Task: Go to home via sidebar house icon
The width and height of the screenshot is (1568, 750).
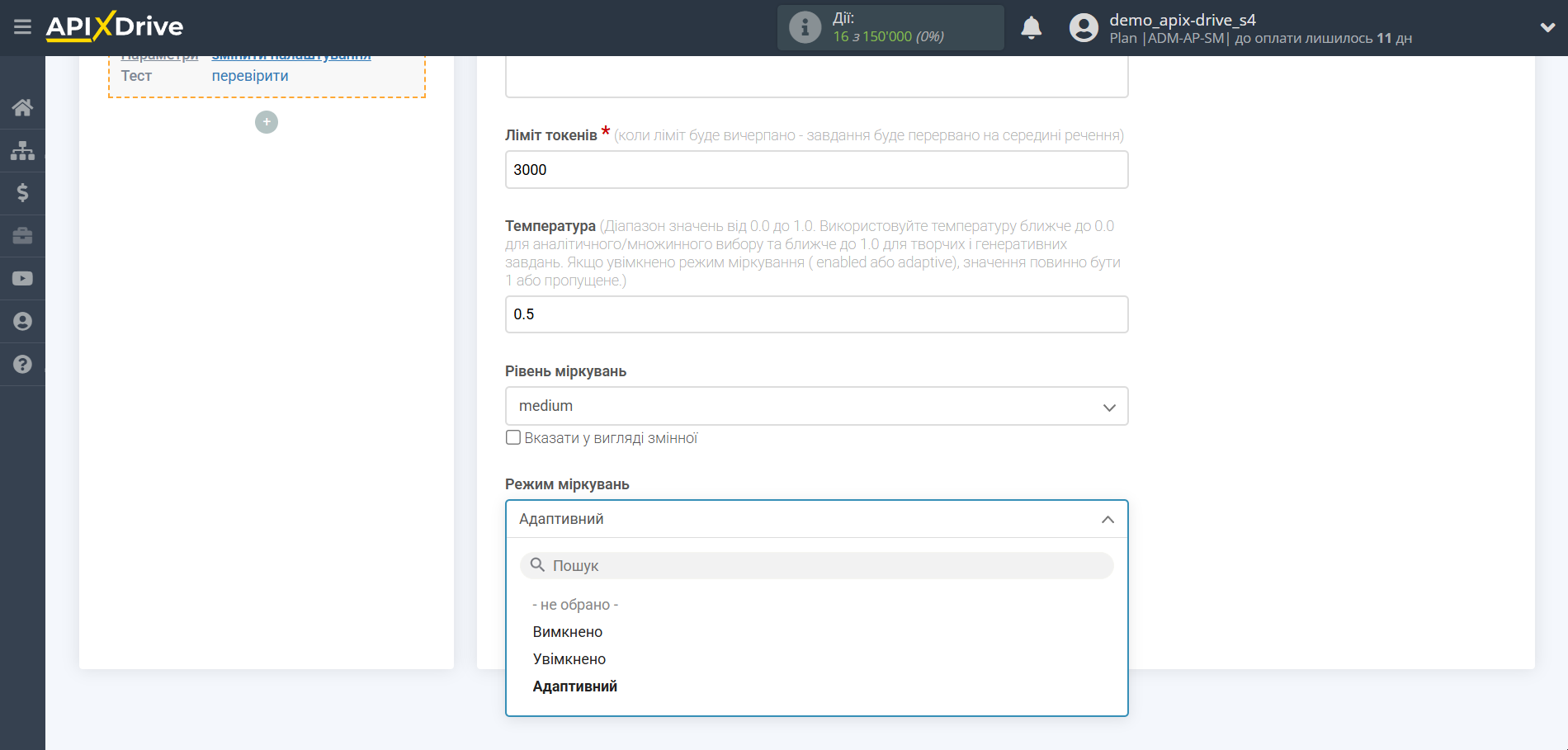Action: point(22,107)
